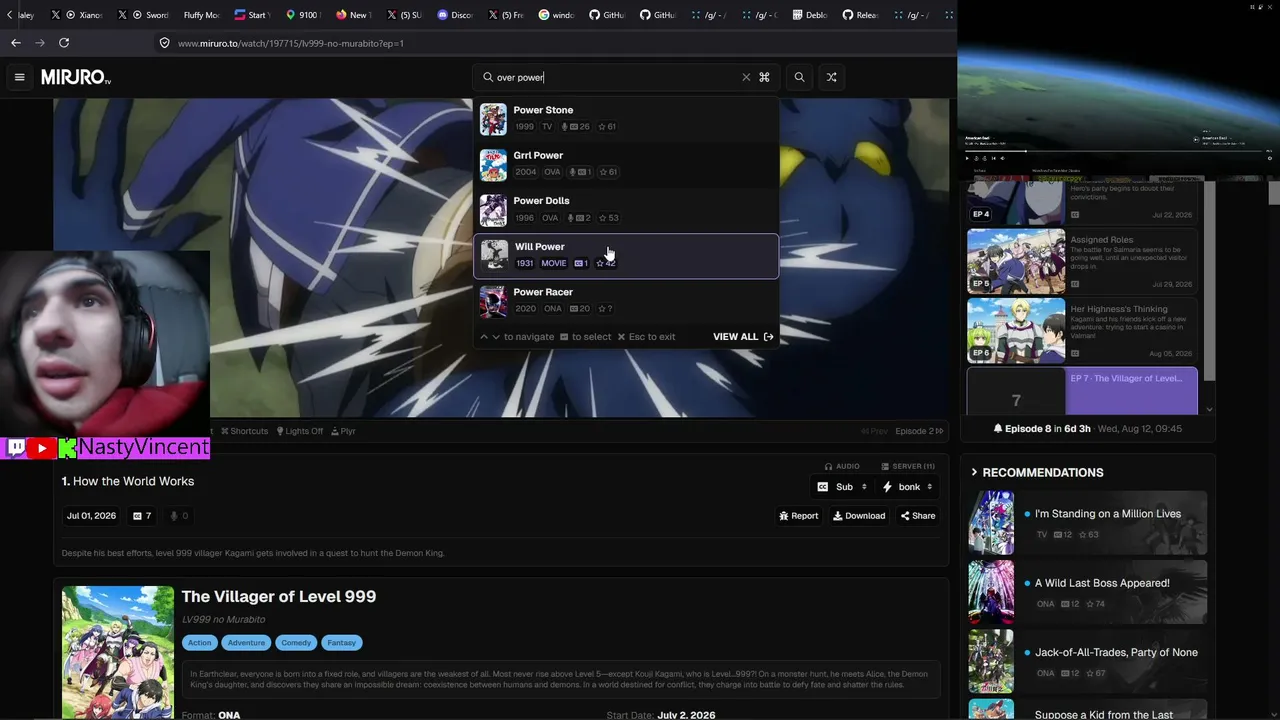Click the Jul 01, 2026 air date badge
The width and height of the screenshot is (1280, 720).
tap(91, 516)
